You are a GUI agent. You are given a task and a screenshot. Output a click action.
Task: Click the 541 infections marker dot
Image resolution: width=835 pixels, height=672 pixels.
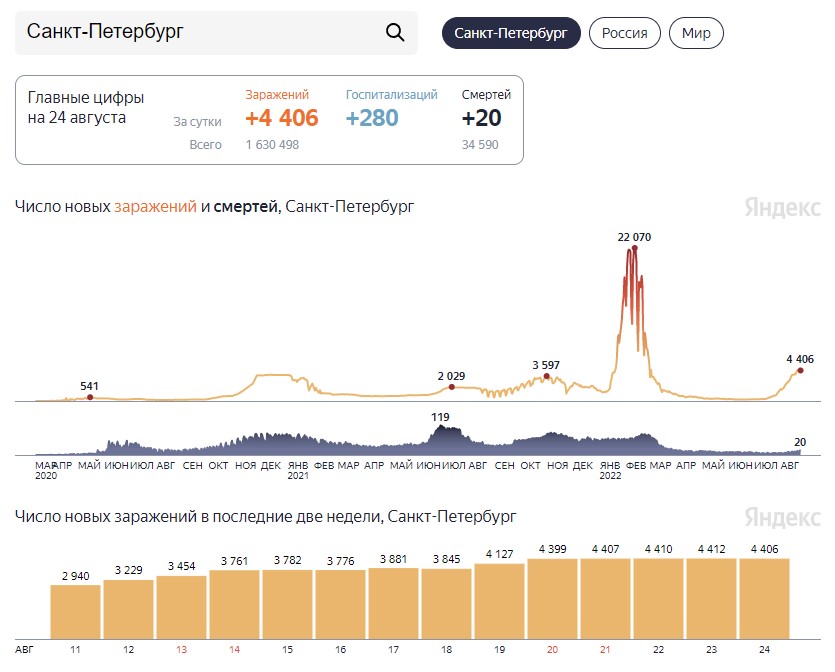pos(90,397)
